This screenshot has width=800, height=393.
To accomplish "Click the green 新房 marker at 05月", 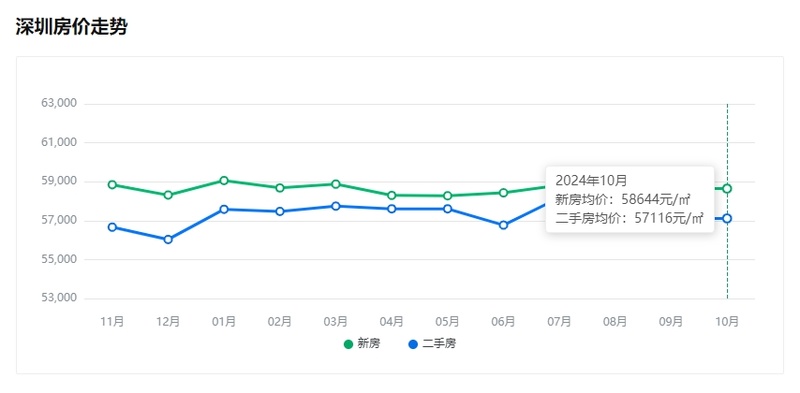I will tap(447, 195).
